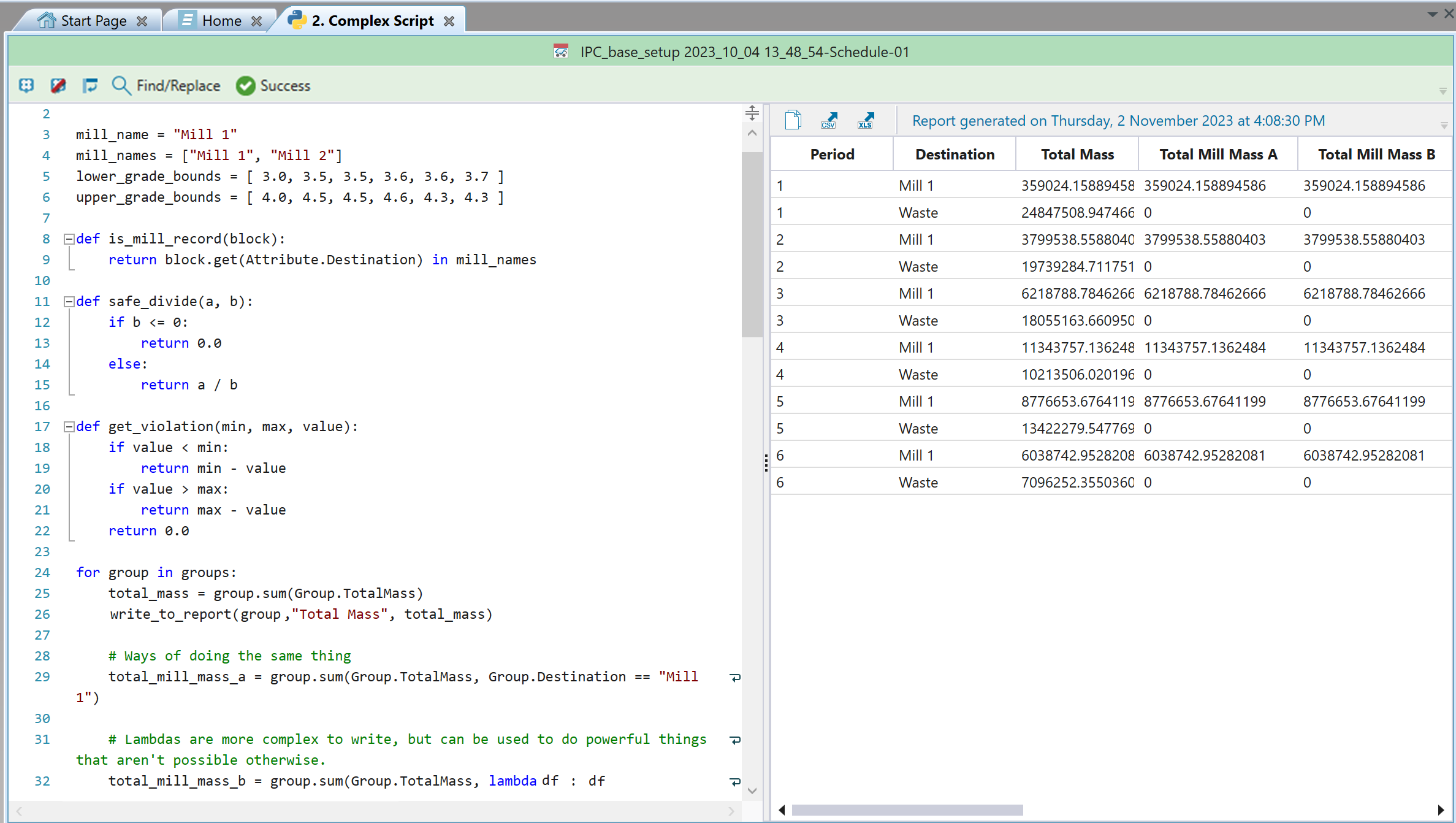
Task: Collapse the get_violation function fold
Action: tap(69, 426)
